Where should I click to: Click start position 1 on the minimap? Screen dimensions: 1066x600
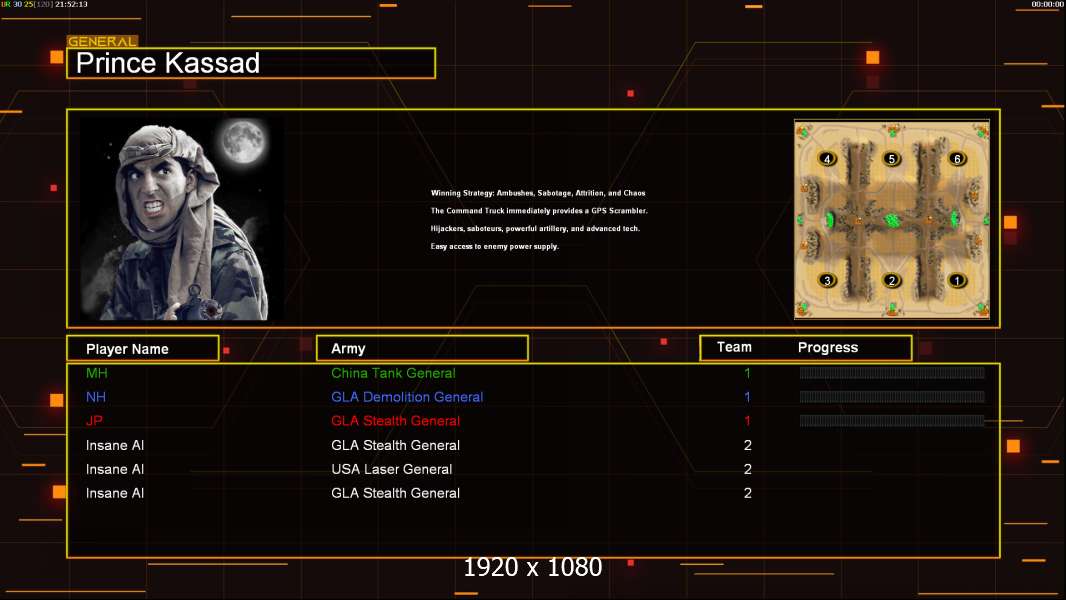(957, 280)
